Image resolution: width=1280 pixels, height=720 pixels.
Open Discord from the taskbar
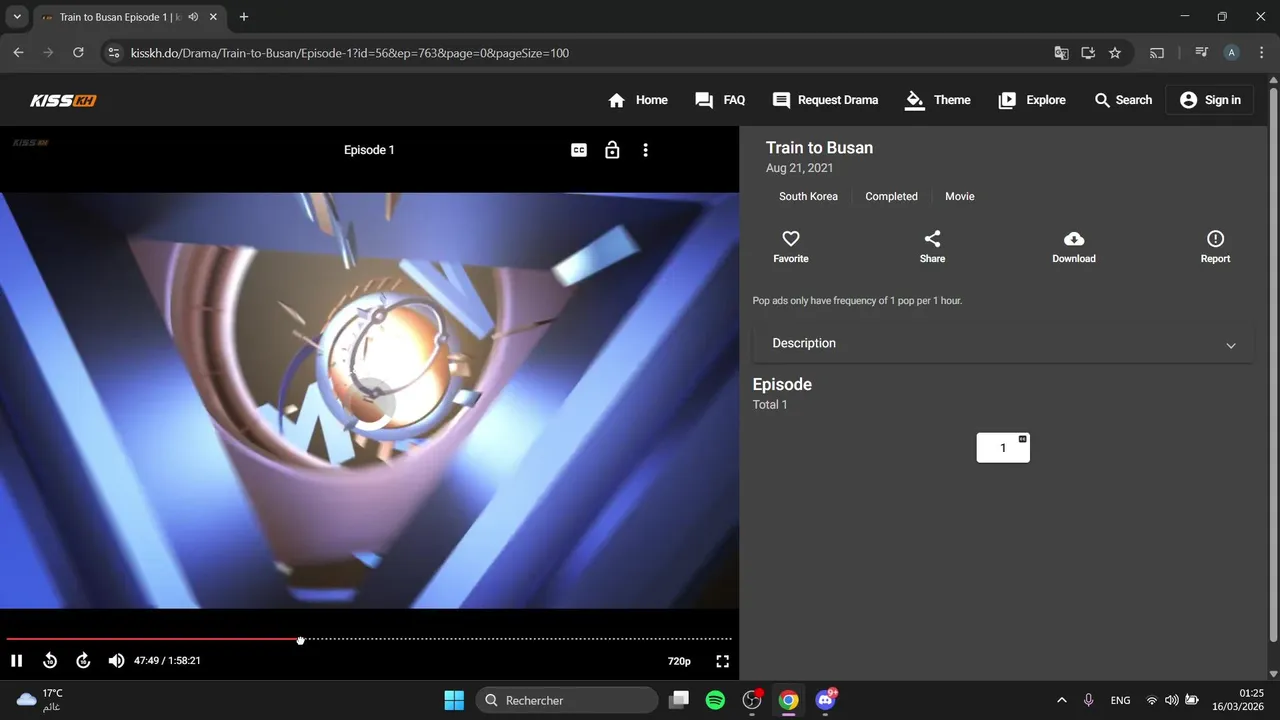pos(826,700)
